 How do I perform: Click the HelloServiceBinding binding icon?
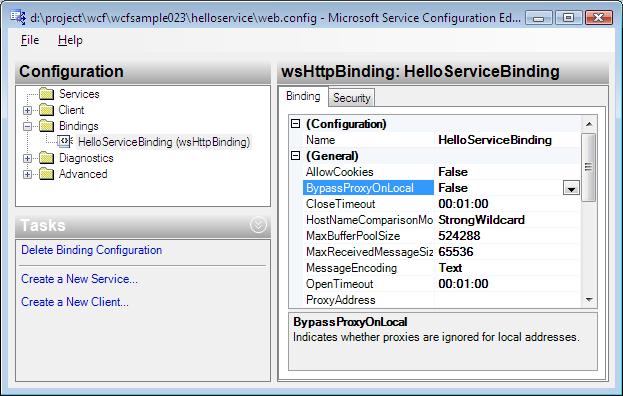coord(65,141)
